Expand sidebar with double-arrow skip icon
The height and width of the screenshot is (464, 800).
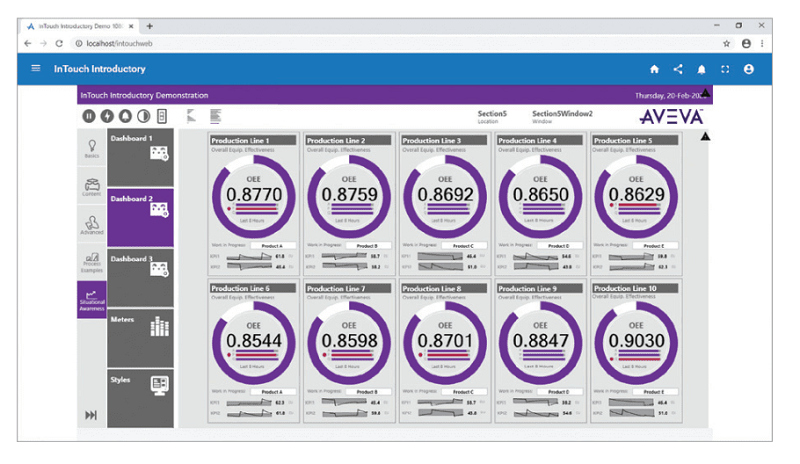pos(91,415)
